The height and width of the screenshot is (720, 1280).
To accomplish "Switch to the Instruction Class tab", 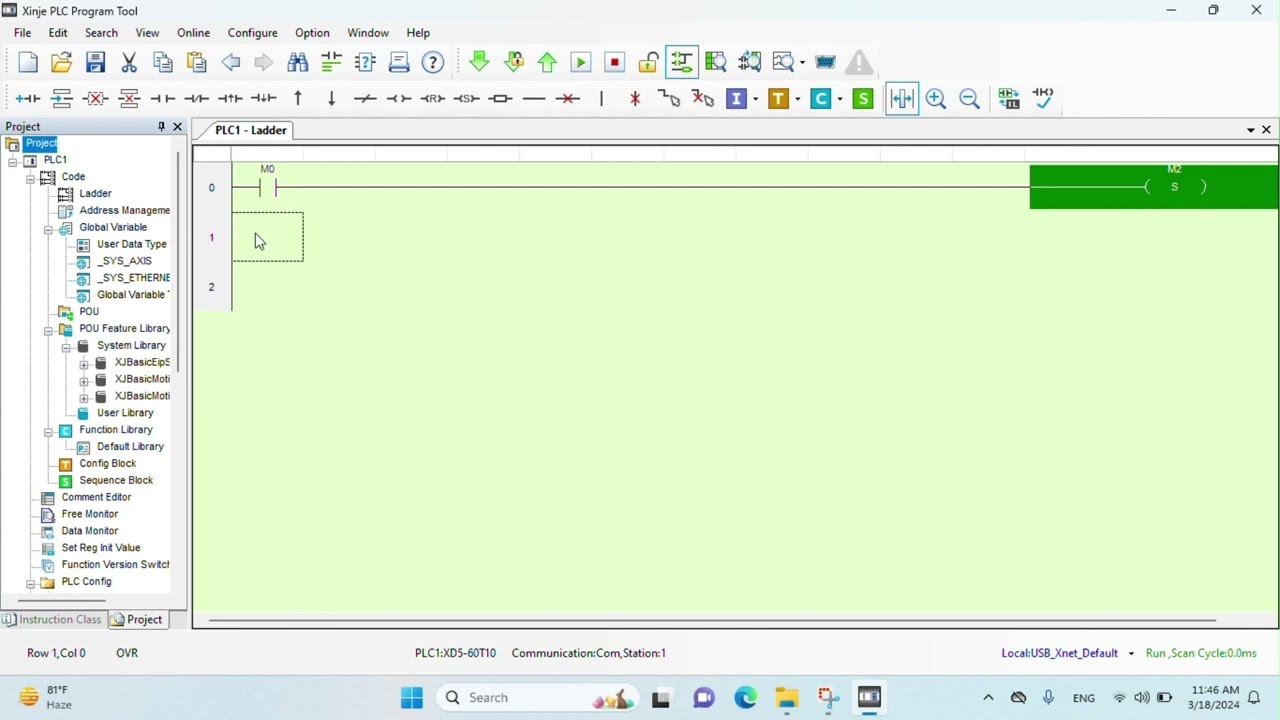I will (x=52, y=620).
